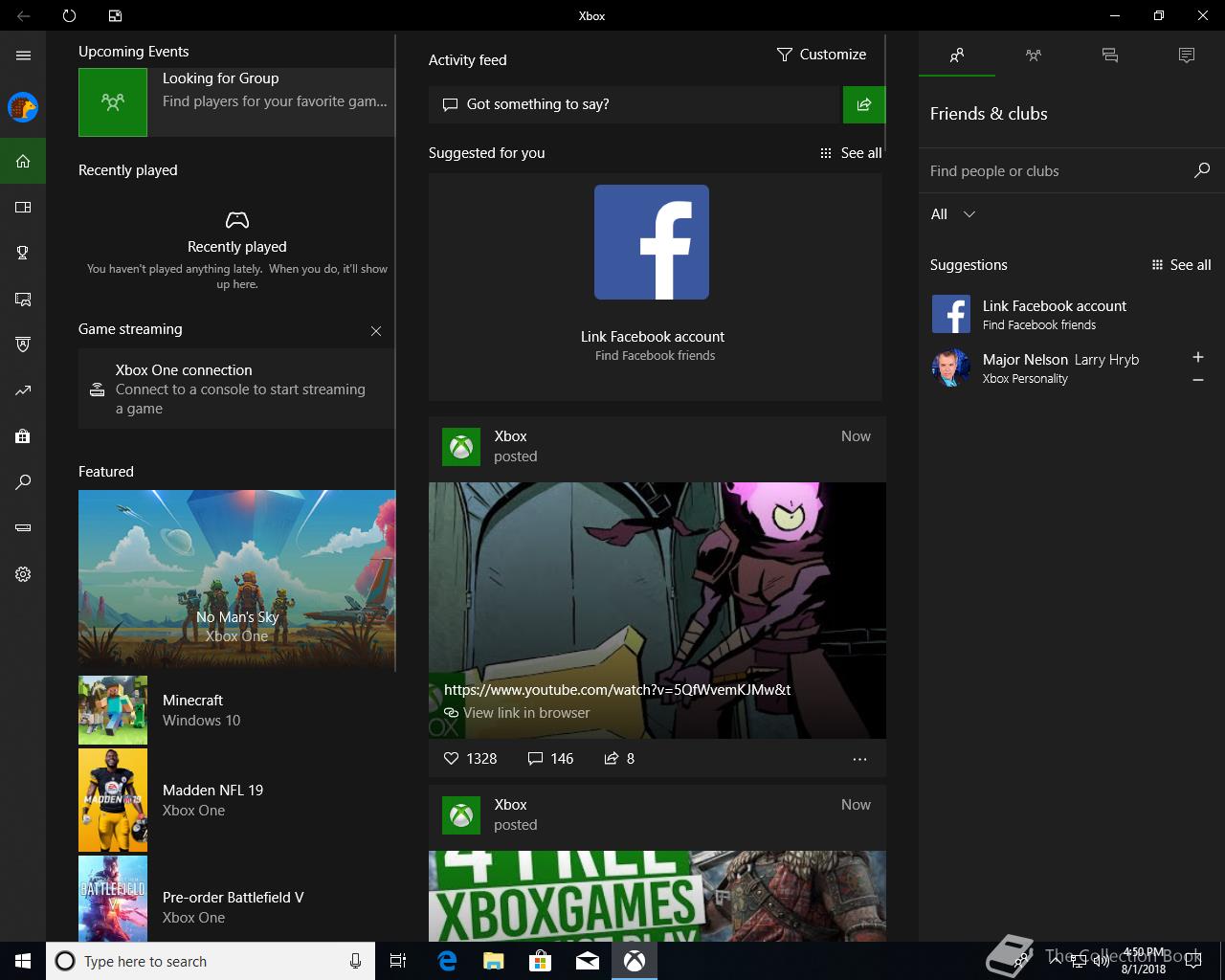Open Microsoft Store bag icon in sidebar
Viewport: 1225px width, 980px height.
pos(23,436)
